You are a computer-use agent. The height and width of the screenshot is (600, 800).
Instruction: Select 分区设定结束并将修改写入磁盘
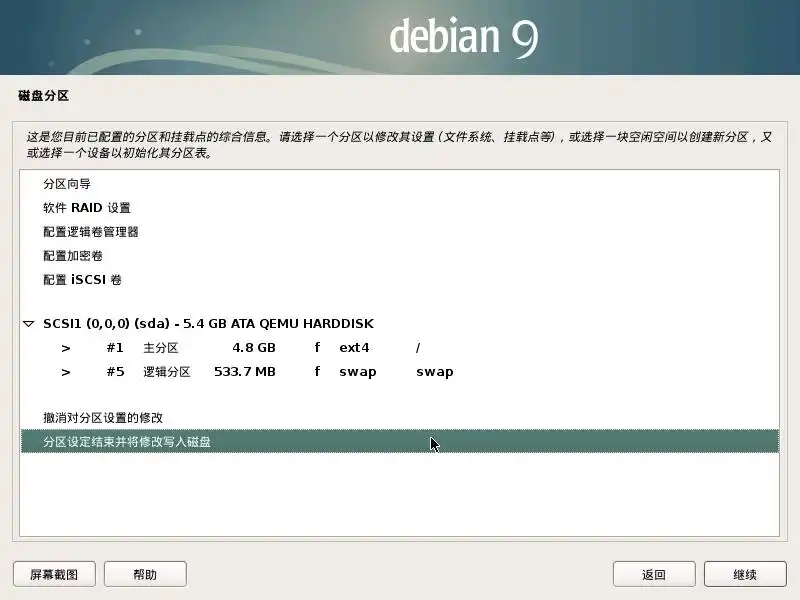[399, 441]
